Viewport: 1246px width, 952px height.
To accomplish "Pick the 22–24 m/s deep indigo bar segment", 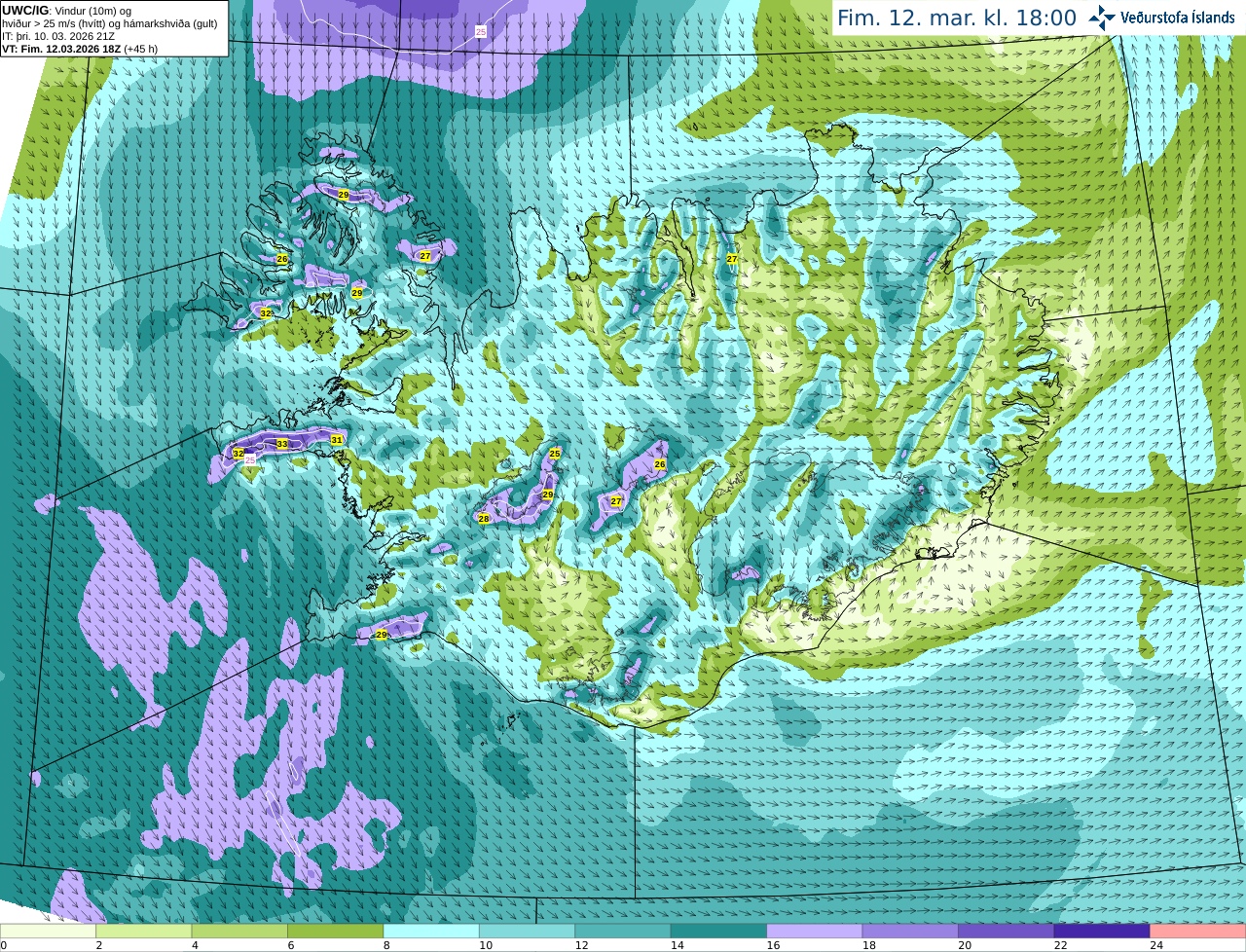I will click(1103, 932).
